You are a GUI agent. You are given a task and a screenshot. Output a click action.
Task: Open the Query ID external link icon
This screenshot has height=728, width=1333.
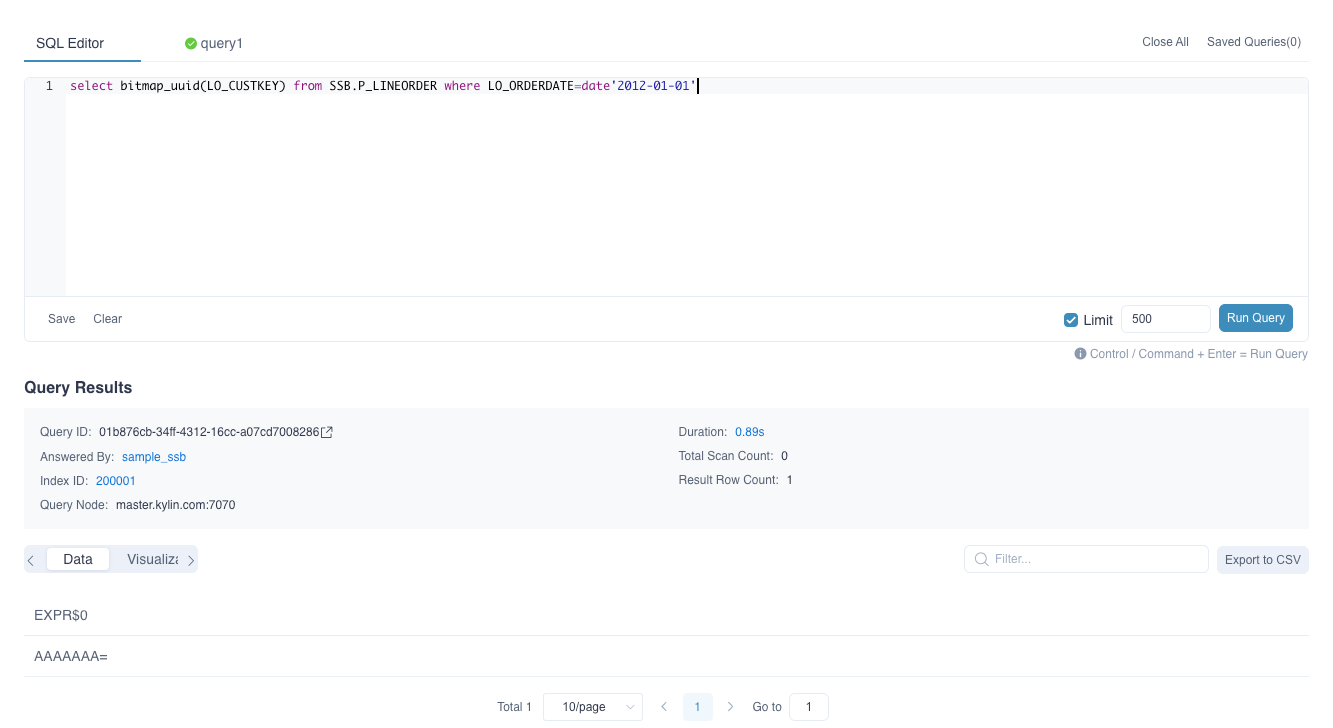click(x=327, y=432)
